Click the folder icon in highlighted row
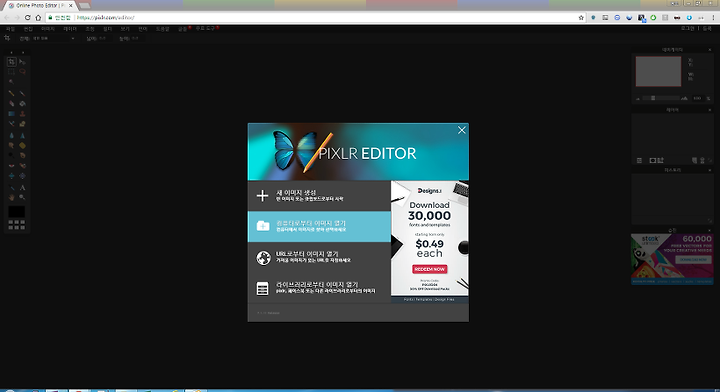This screenshot has width=720, height=392. pos(263,226)
